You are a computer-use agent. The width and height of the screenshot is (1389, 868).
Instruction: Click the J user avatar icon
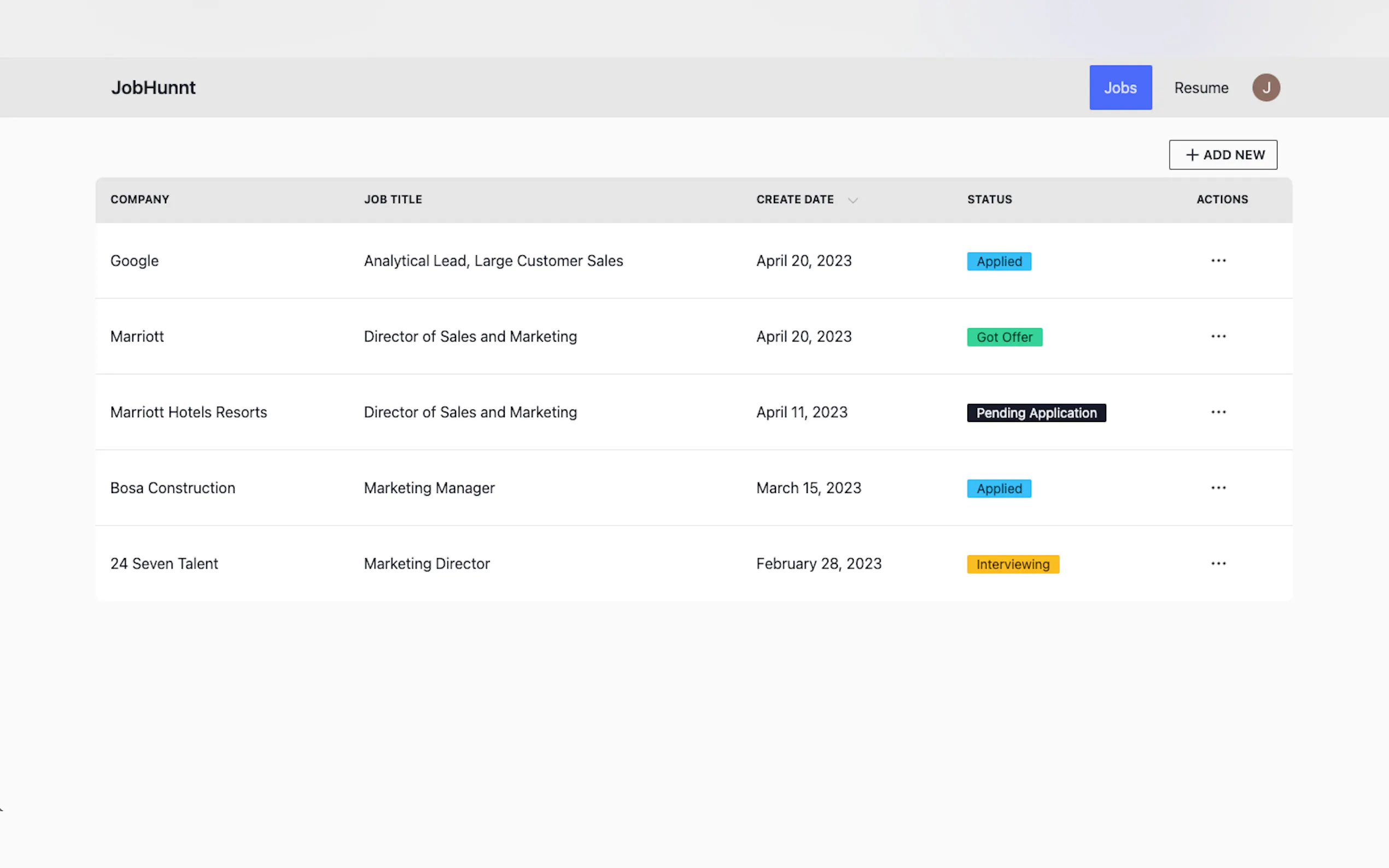click(x=1265, y=88)
